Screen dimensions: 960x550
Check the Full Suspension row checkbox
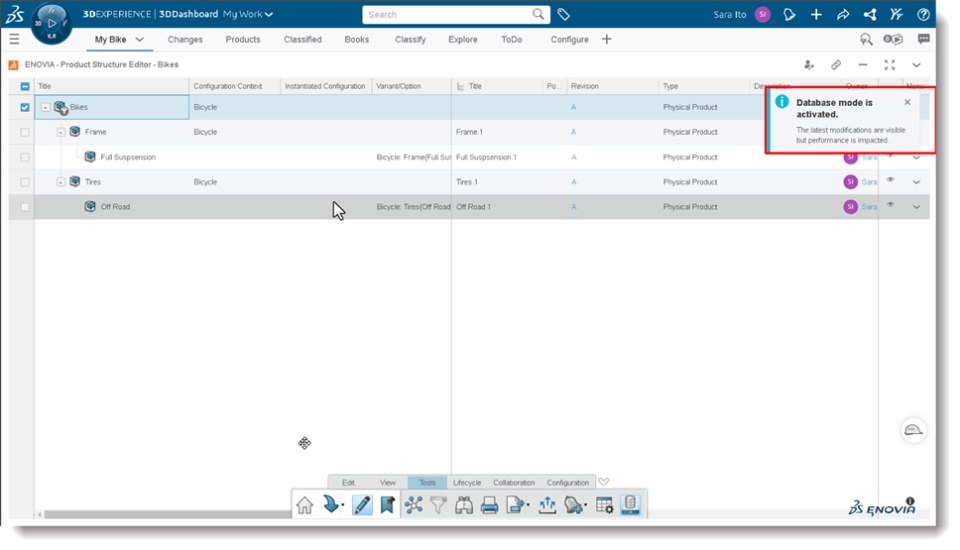pos(24,157)
